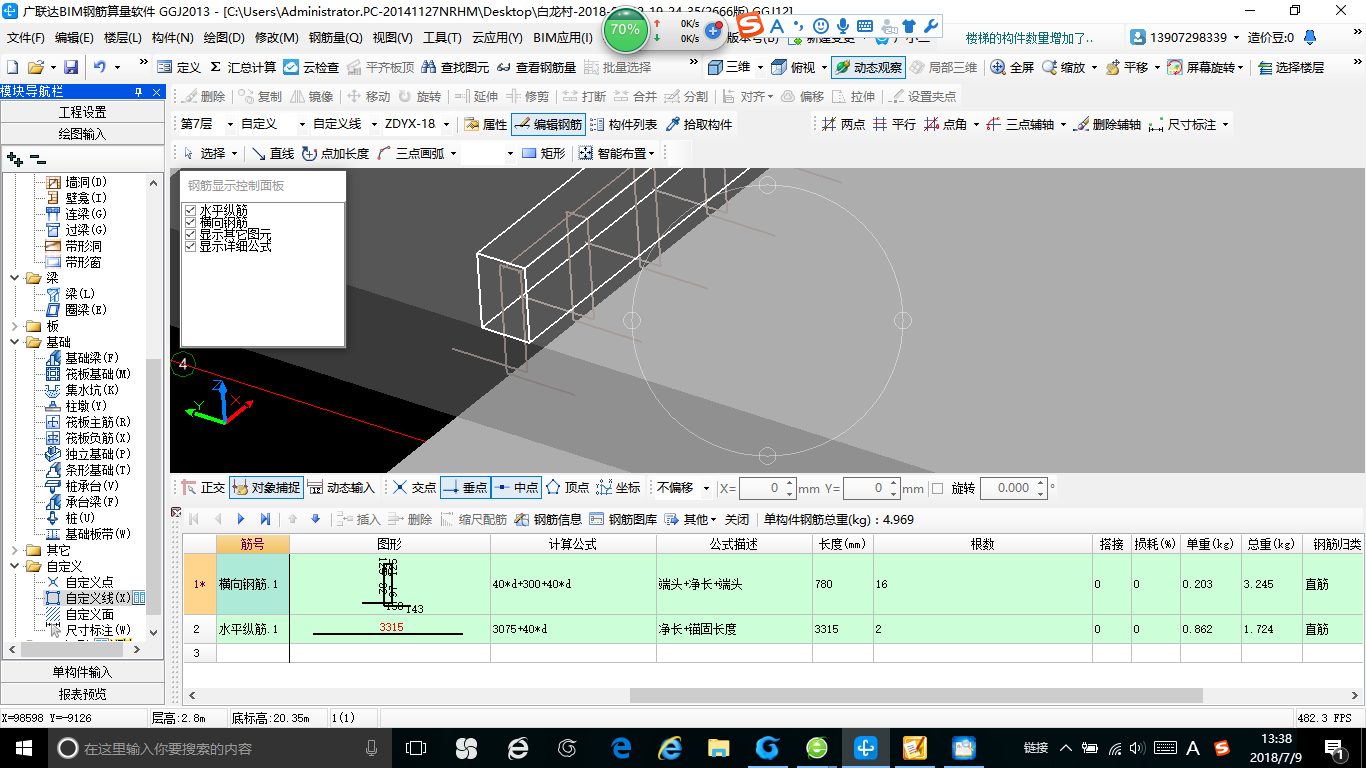The width and height of the screenshot is (1366, 768).
Task: Open 属性 properties panel
Action: [x=486, y=125]
